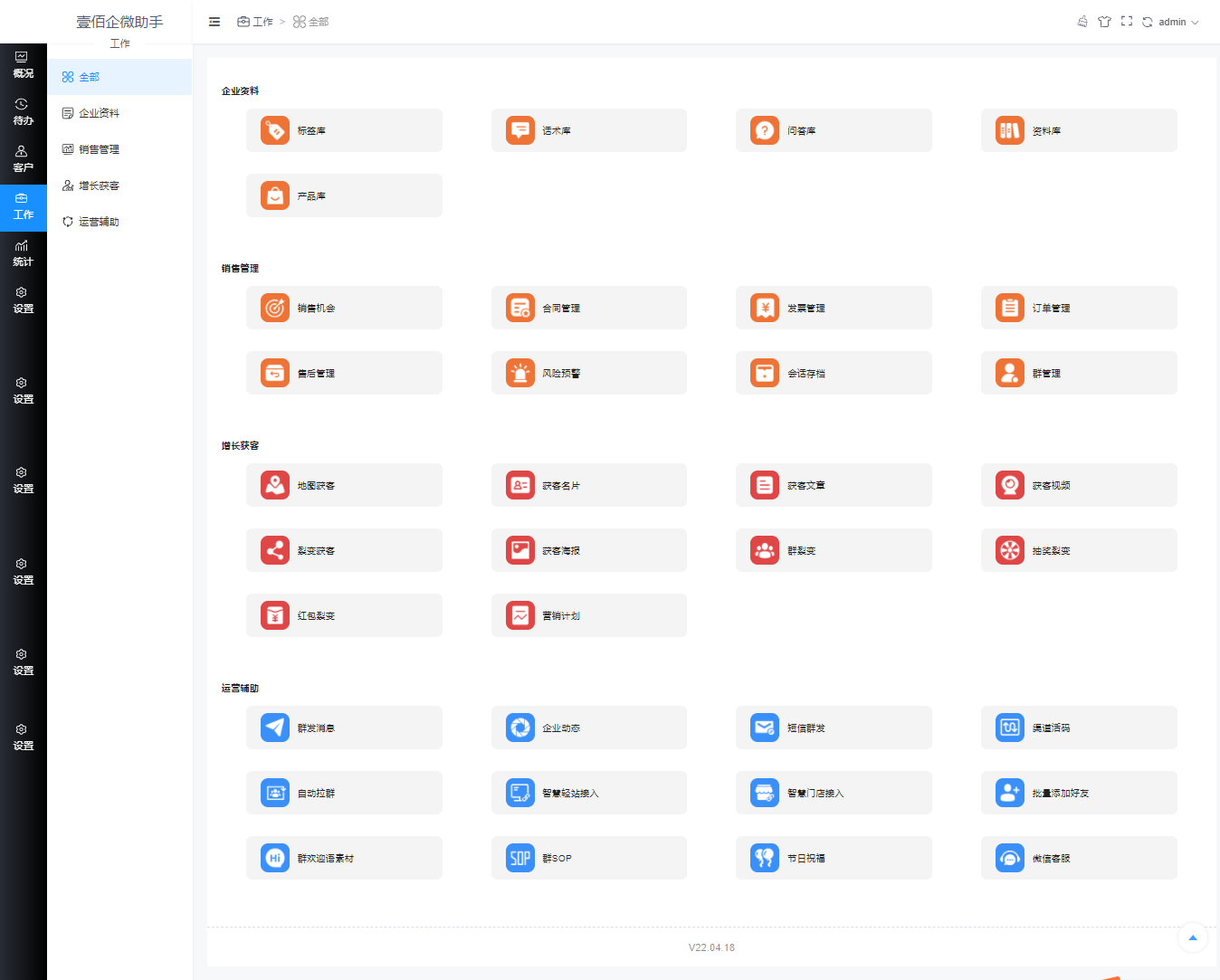Open the 话术库 script library icon
The image size is (1220, 980).
coord(520,130)
